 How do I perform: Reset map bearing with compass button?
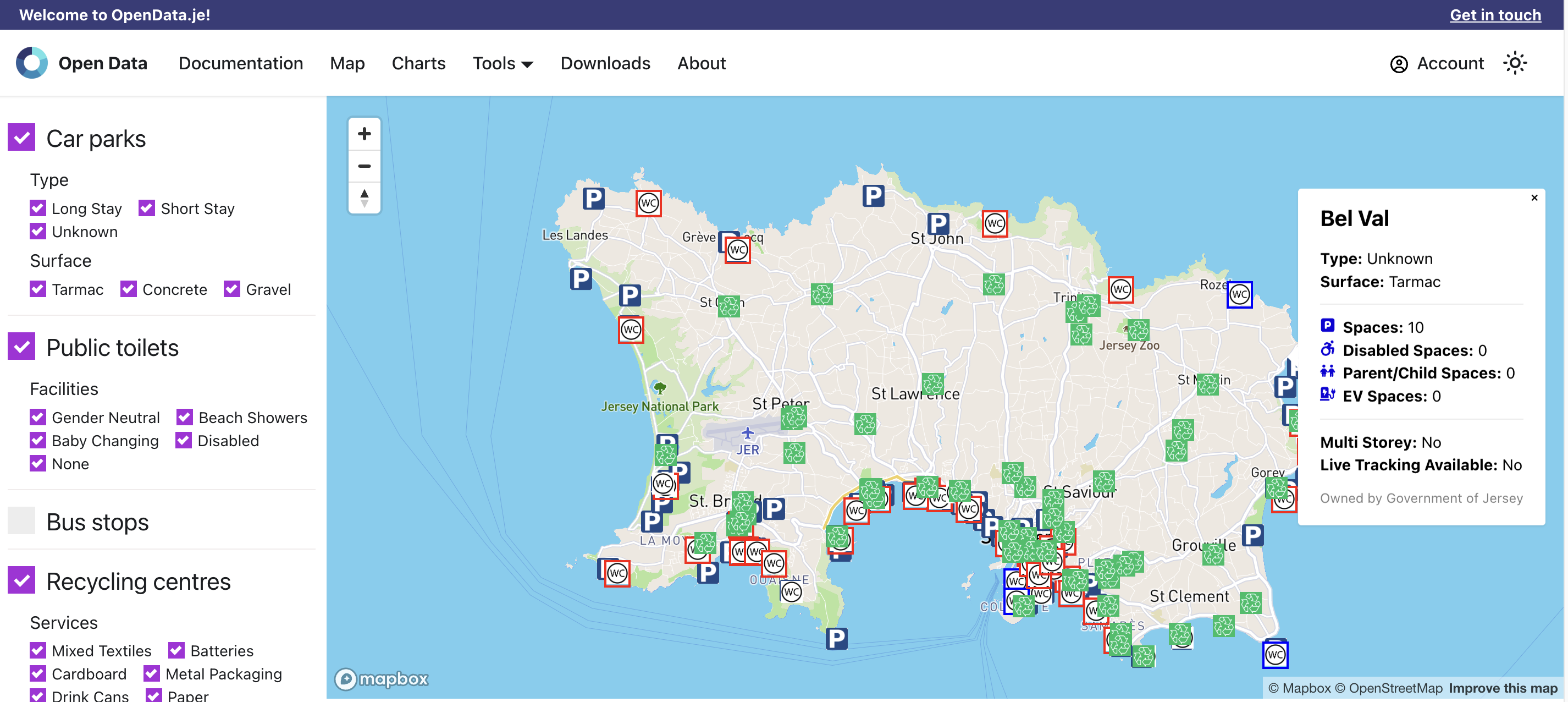(364, 198)
